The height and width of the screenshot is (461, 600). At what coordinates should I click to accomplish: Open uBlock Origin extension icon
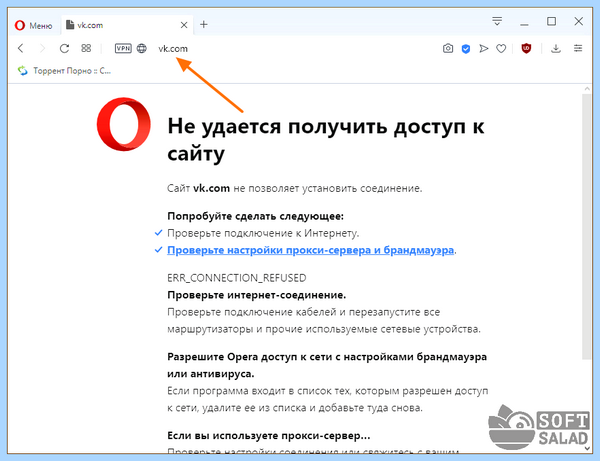(527, 48)
